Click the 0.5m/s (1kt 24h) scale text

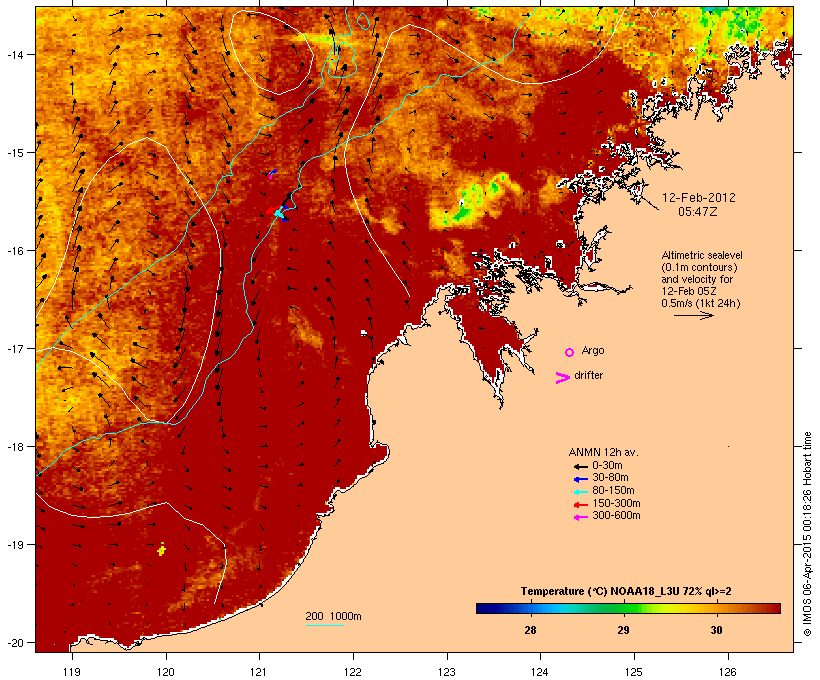click(701, 303)
